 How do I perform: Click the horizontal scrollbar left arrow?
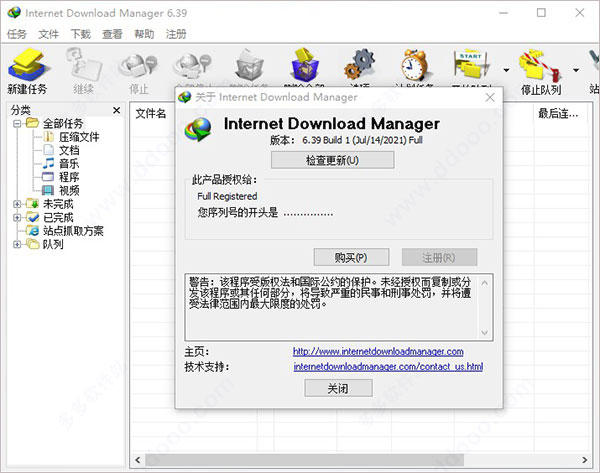138,460
